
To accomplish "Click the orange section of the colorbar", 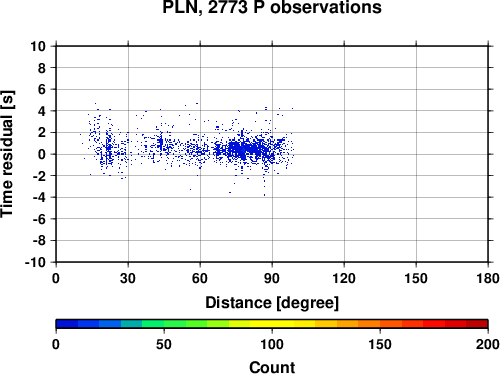I will pyautogui.click(x=358, y=324).
